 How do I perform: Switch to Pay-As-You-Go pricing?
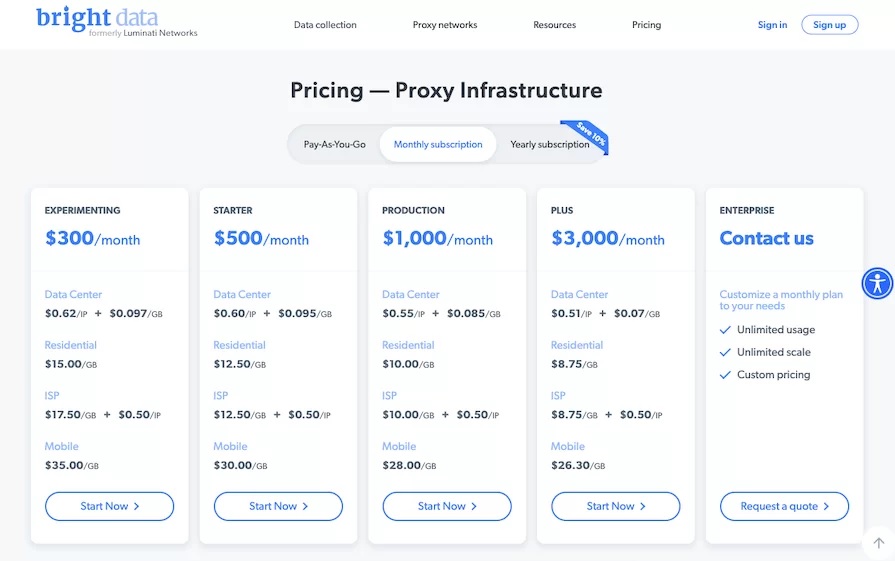334,144
